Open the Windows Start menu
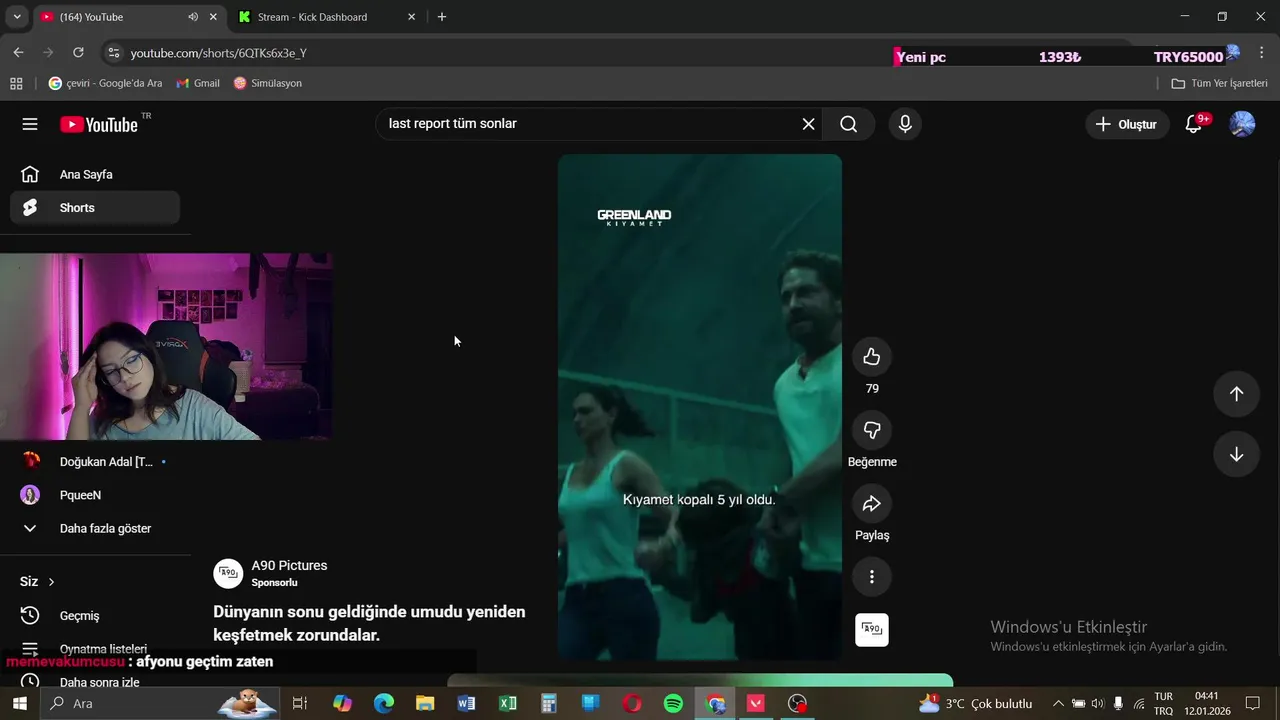Image resolution: width=1280 pixels, height=720 pixels. pyautogui.click(x=19, y=704)
